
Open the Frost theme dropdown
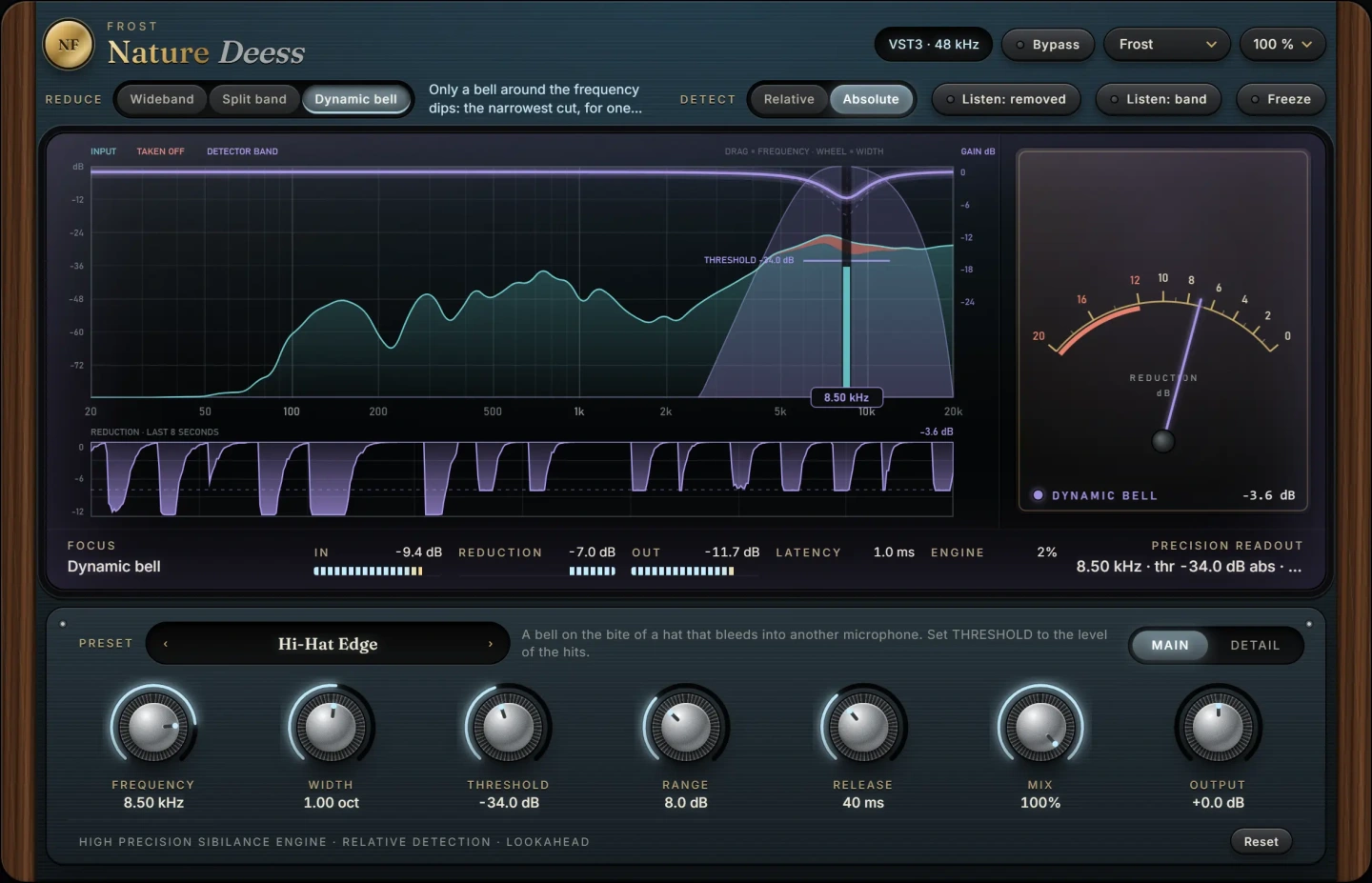tap(1167, 45)
